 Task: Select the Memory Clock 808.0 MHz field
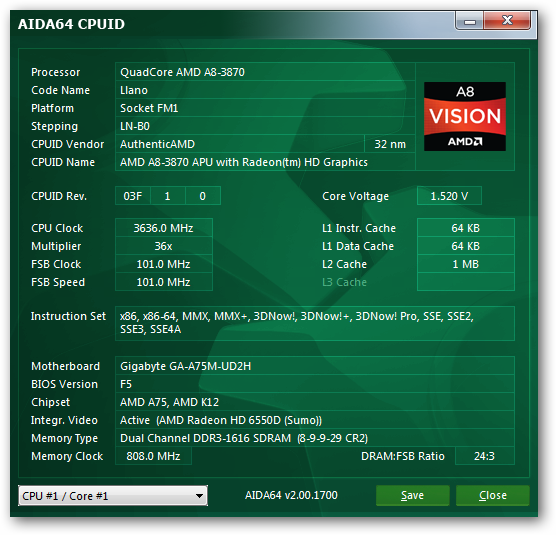154,456
